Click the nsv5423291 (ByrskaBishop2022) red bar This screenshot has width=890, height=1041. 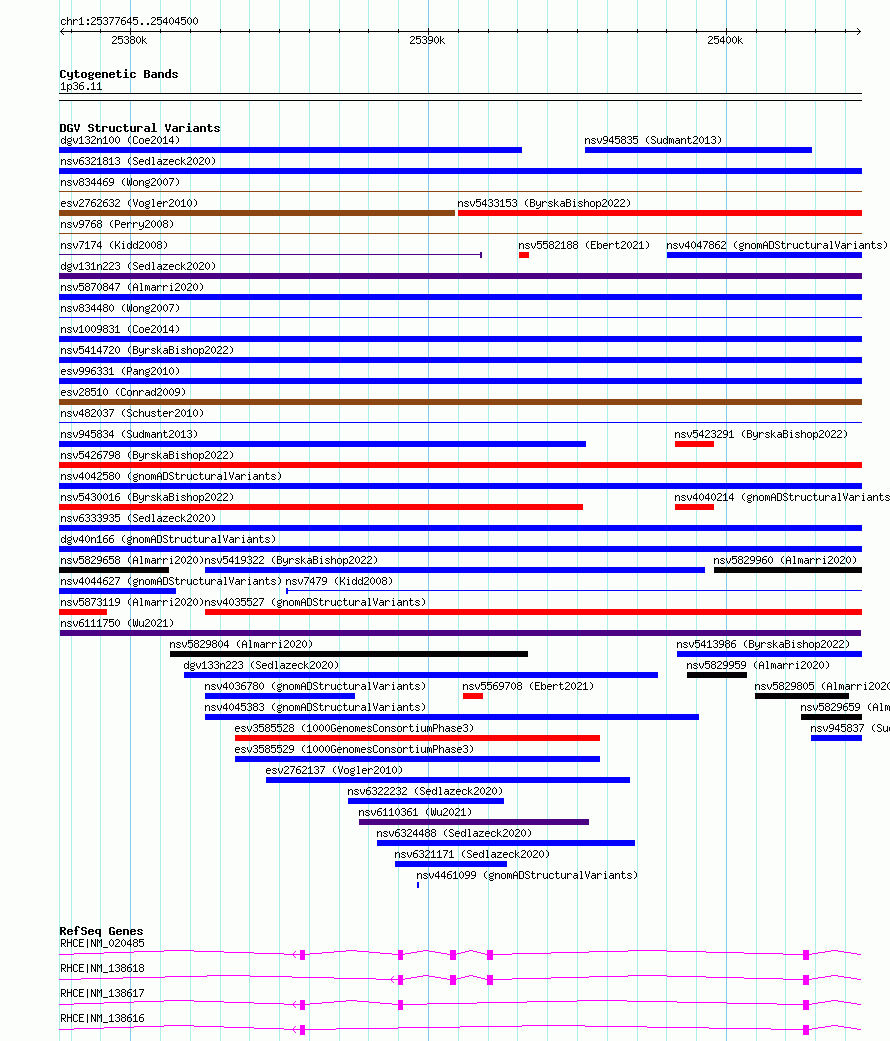coord(694,444)
